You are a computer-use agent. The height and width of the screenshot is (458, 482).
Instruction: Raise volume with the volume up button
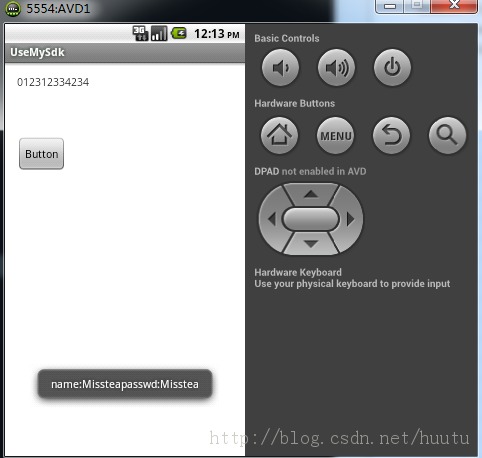pos(336,68)
